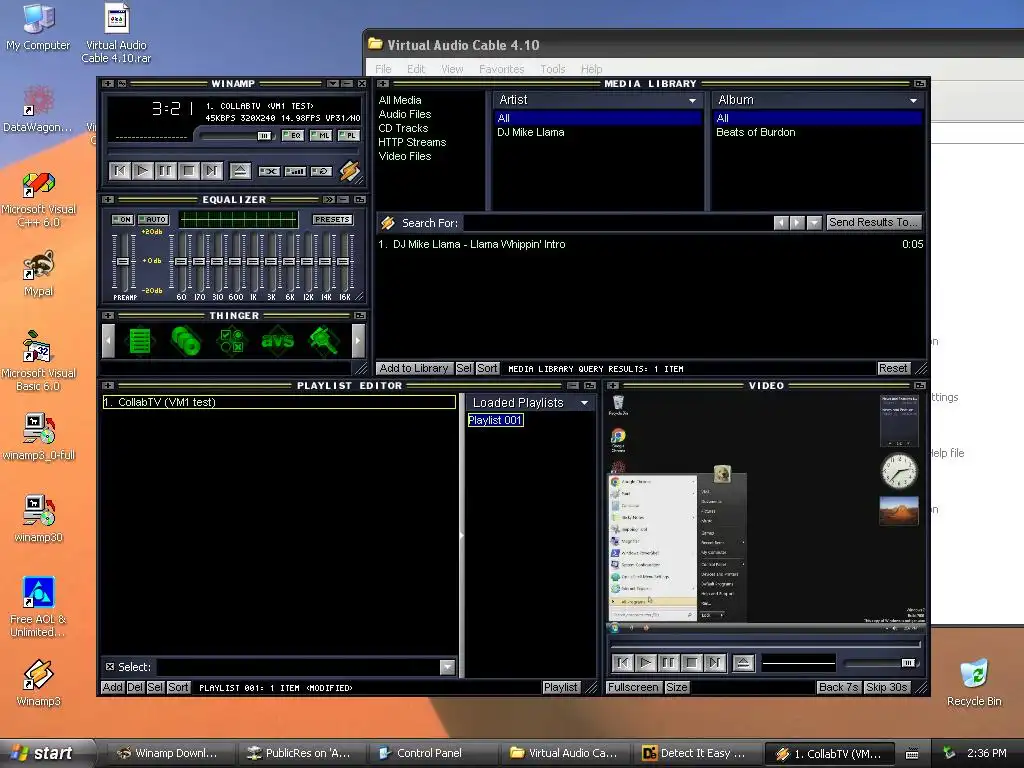Select artist DJ Mike Llama
This screenshot has width=1024, height=768.
[530, 132]
